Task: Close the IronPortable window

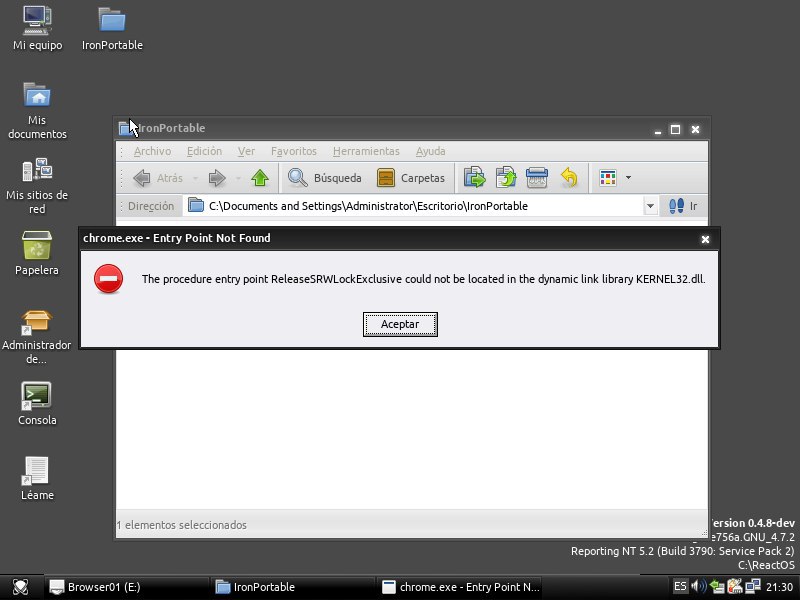Action: [x=695, y=130]
